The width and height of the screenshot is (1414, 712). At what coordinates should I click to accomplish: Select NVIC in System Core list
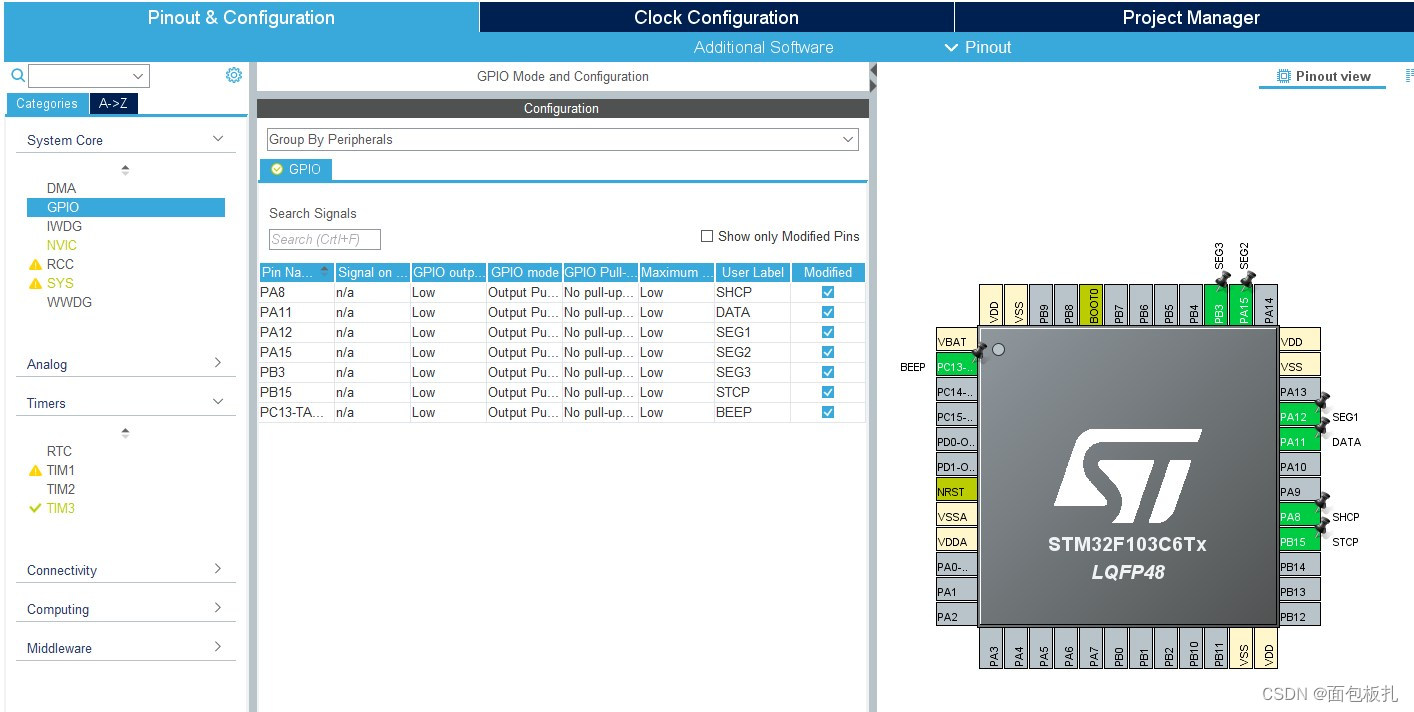click(61, 245)
